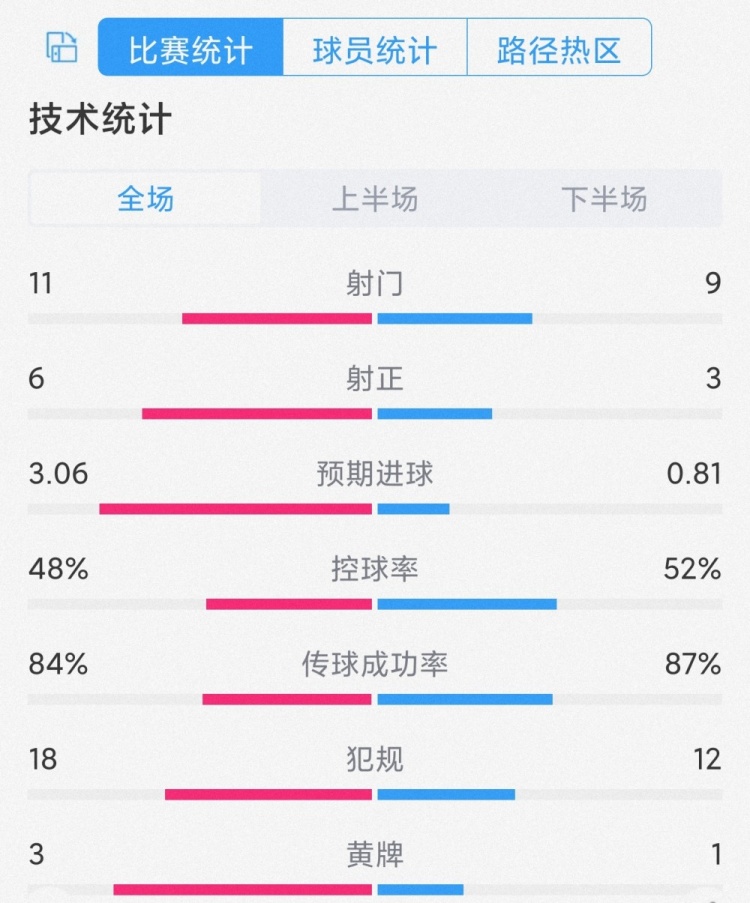This screenshot has height=903, width=750.
Task: Click the 预期进球 progress bar
Action: (374, 508)
